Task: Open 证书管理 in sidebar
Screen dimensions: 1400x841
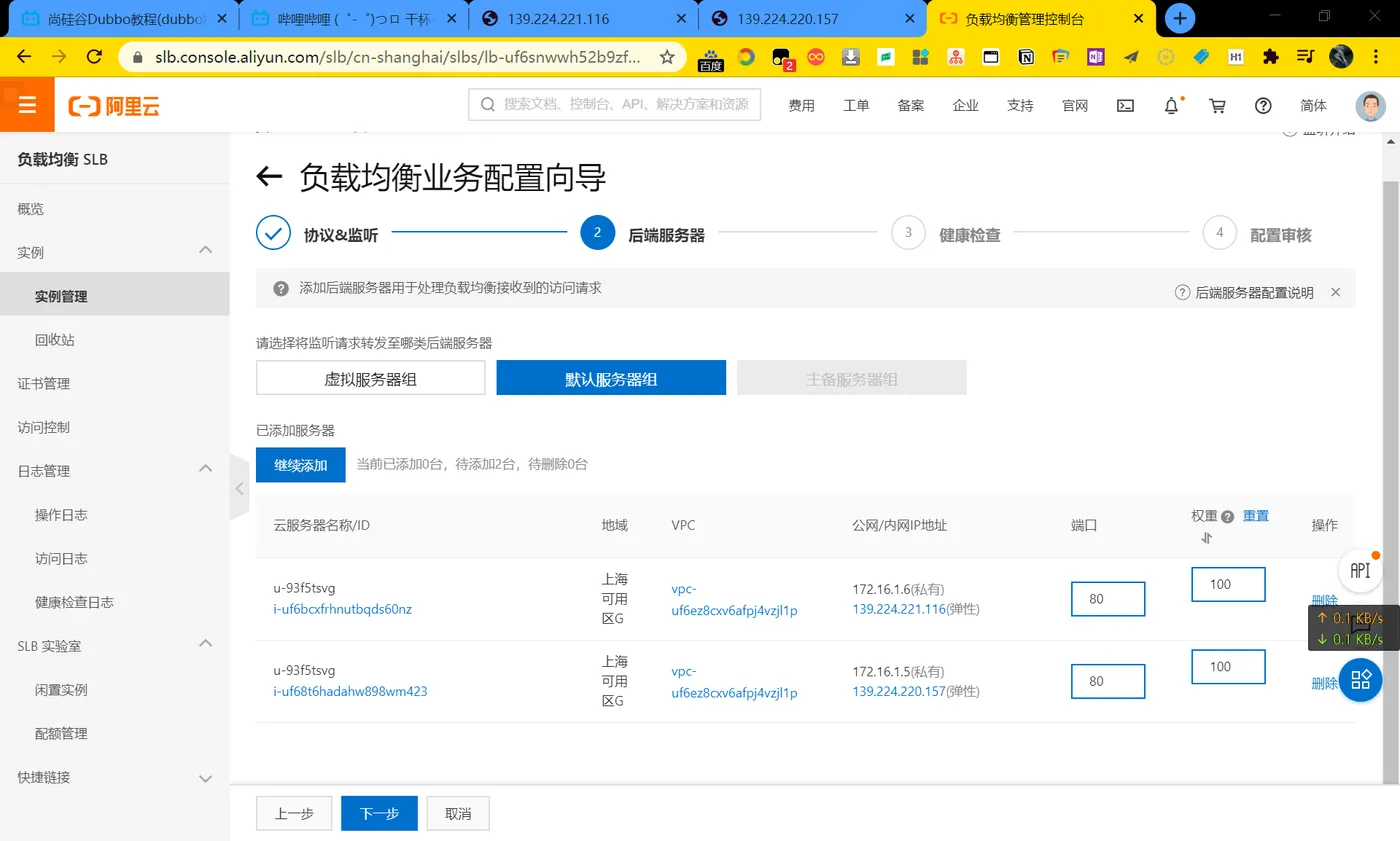Action: [44, 384]
